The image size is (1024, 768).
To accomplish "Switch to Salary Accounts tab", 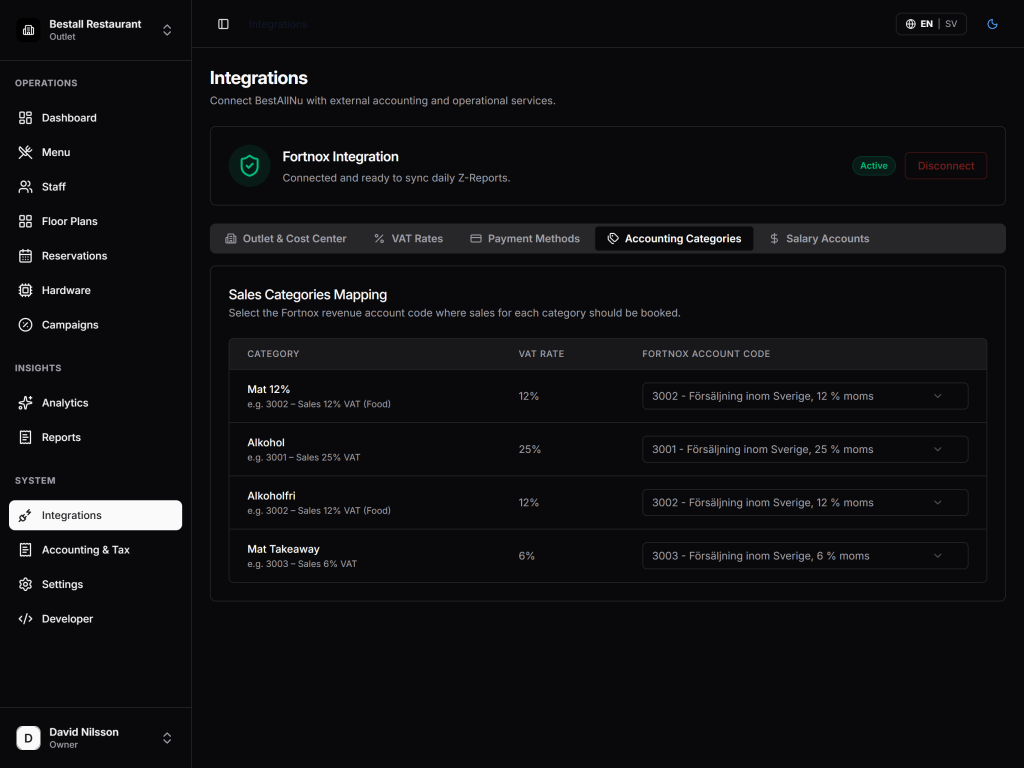I will (819, 238).
